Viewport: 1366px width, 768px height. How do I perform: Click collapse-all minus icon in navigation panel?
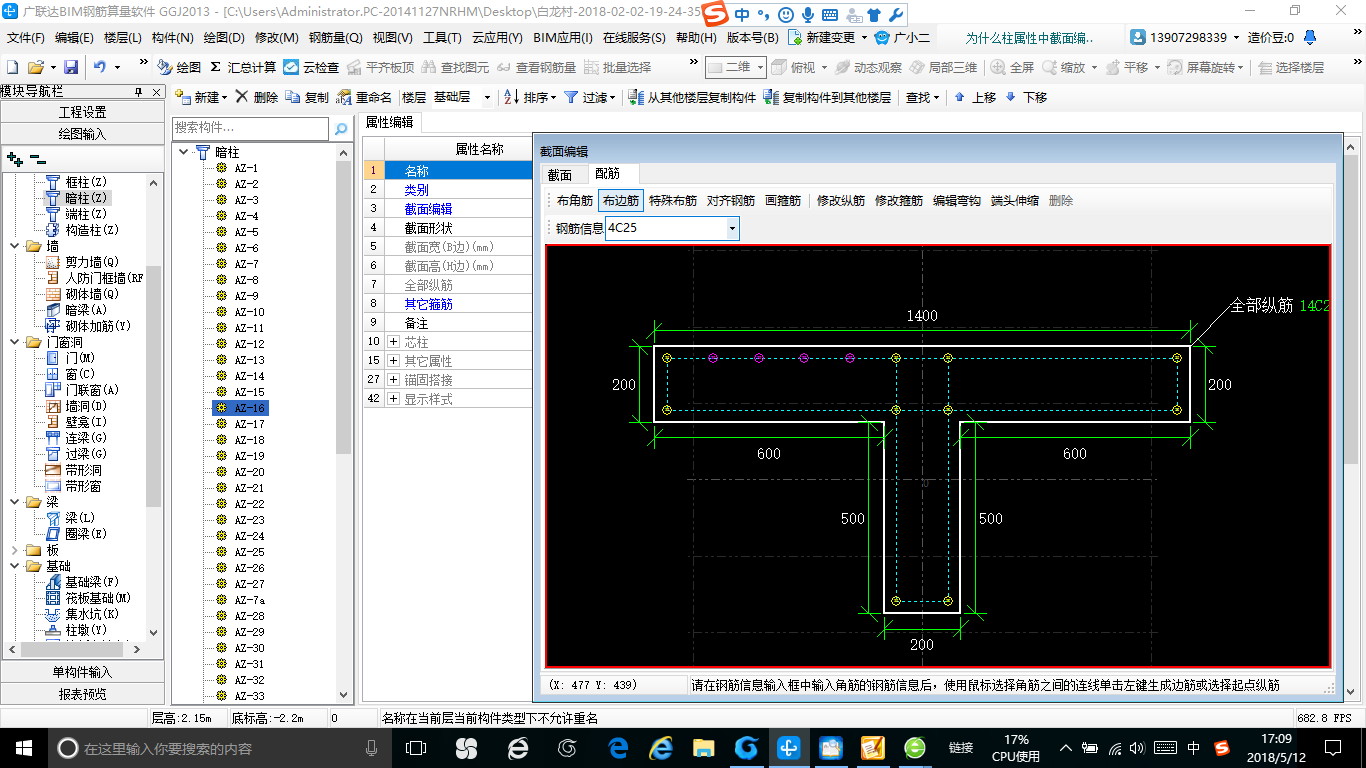click(38, 158)
